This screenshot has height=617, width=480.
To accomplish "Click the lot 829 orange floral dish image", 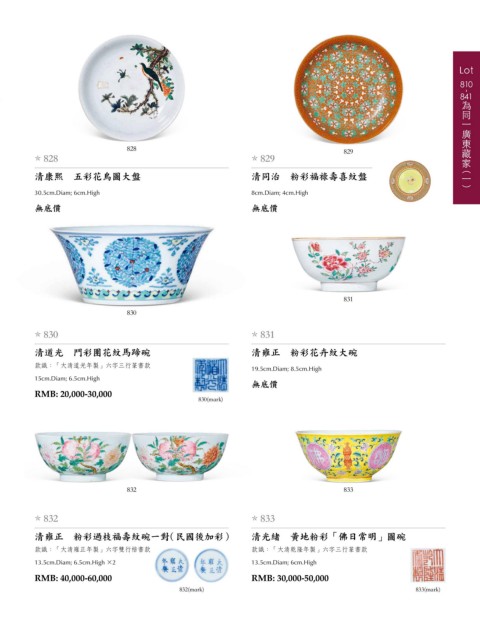I will (348, 89).
